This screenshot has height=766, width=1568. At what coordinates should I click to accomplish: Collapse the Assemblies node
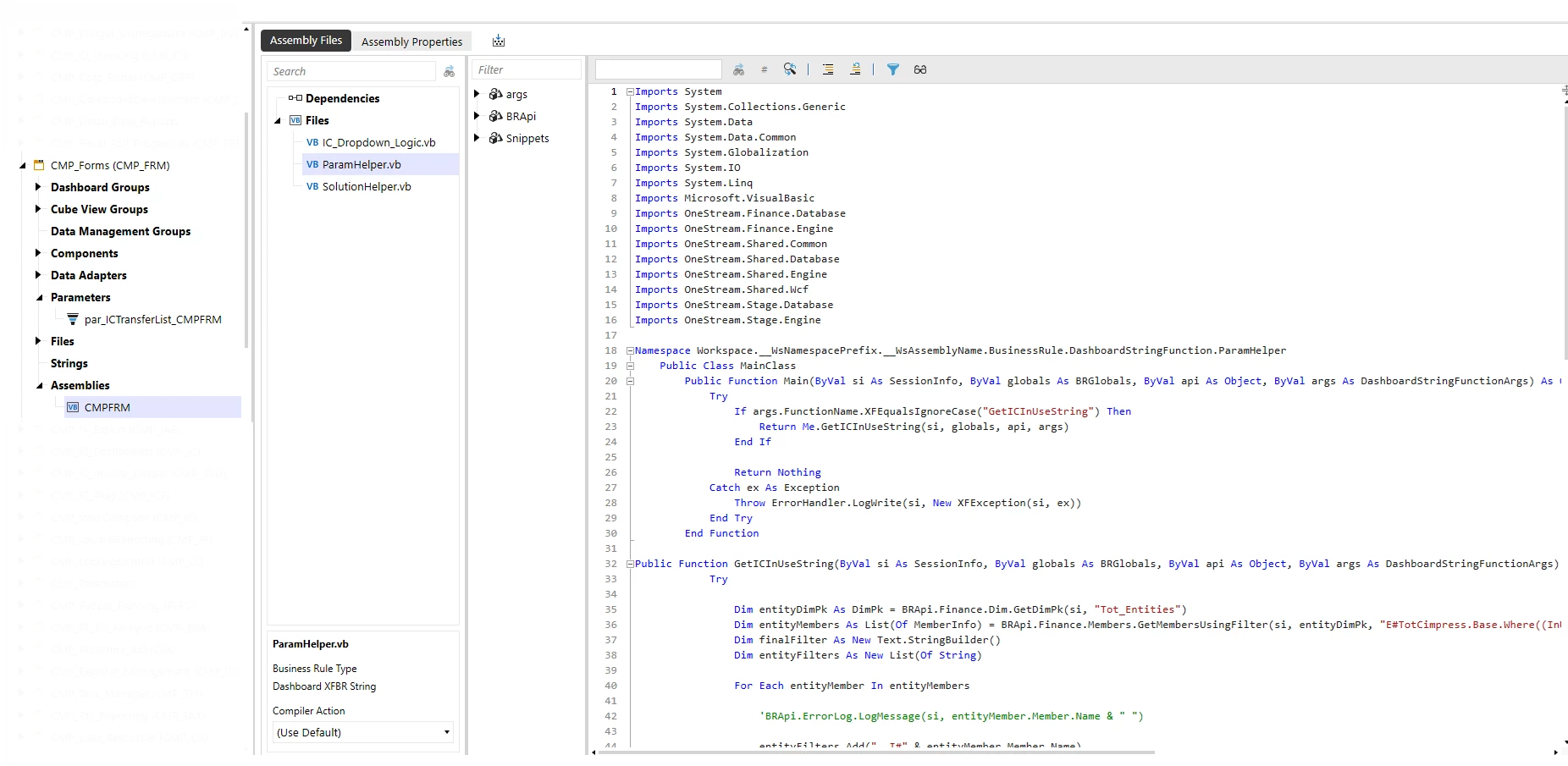point(39,386)
